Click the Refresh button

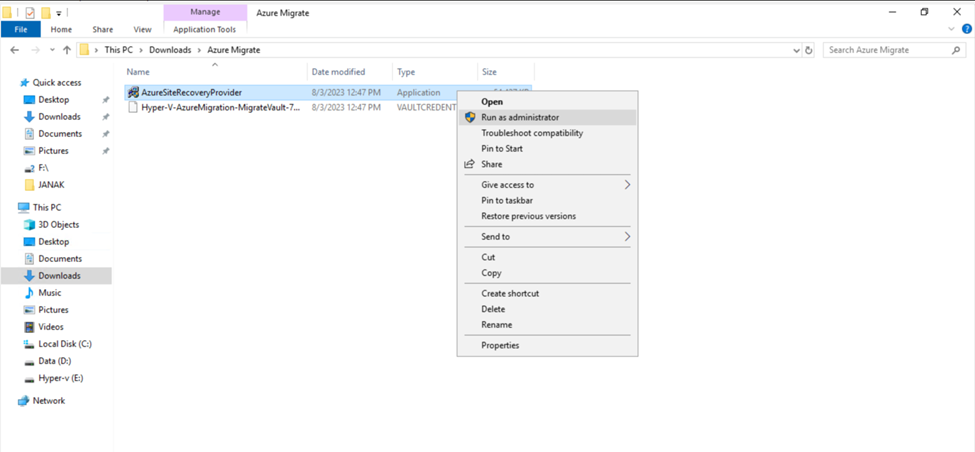coord(808,50)
